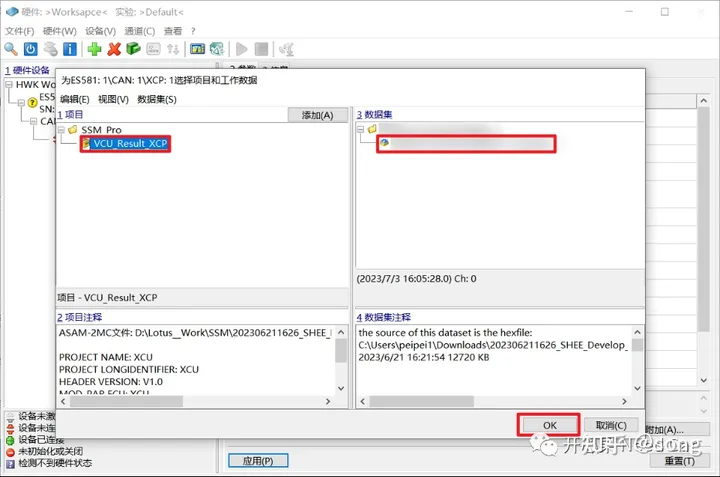Click the green box module icon
The width and height of the screenshot is (720, 477).
tap(133, 48)
